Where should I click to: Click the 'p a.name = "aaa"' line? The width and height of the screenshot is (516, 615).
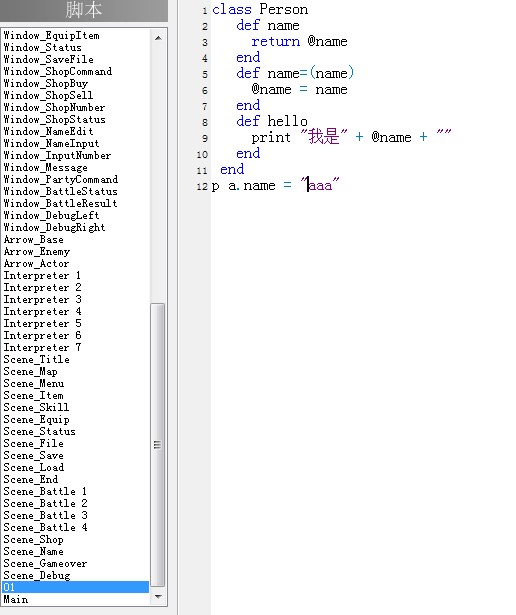click(276, 185)
